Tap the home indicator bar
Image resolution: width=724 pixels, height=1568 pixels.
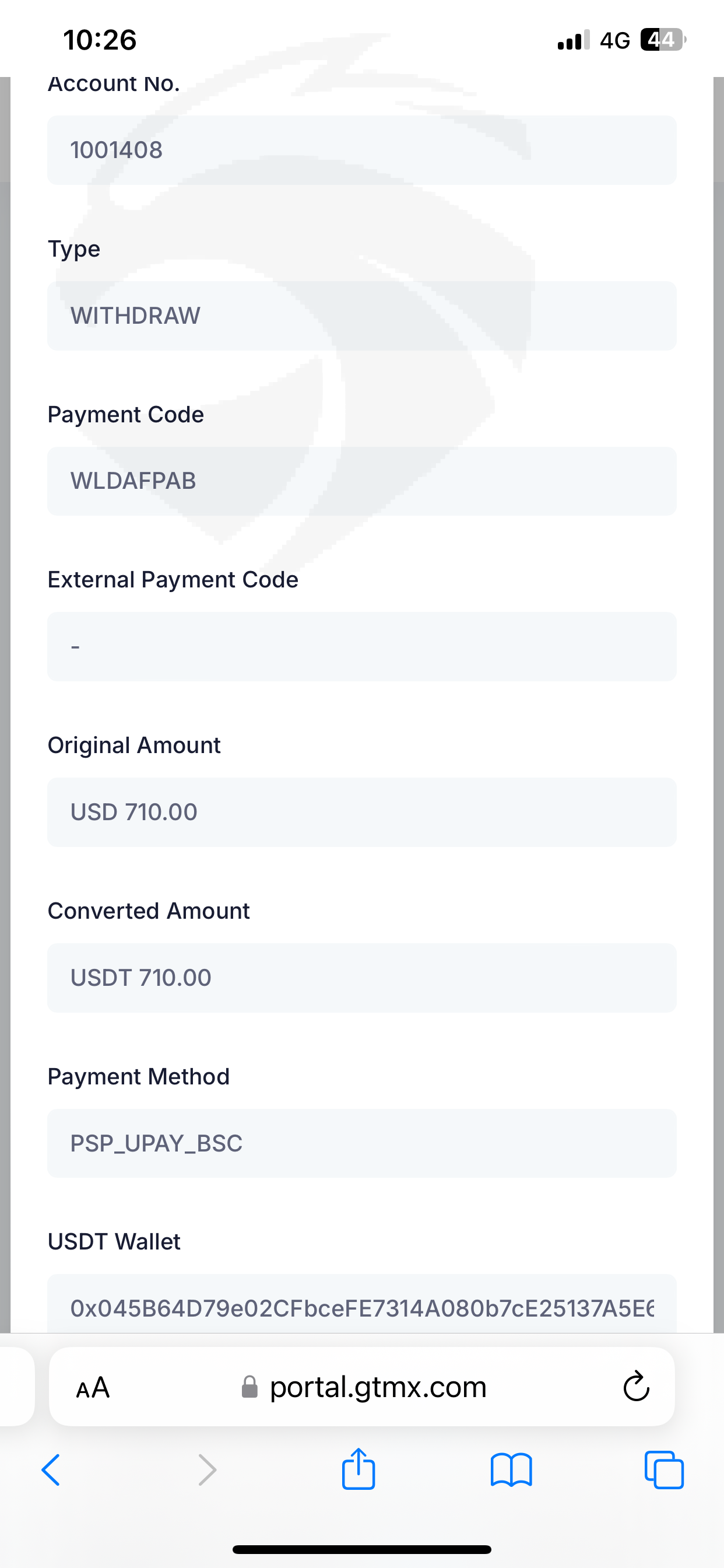click(362, 1549)
